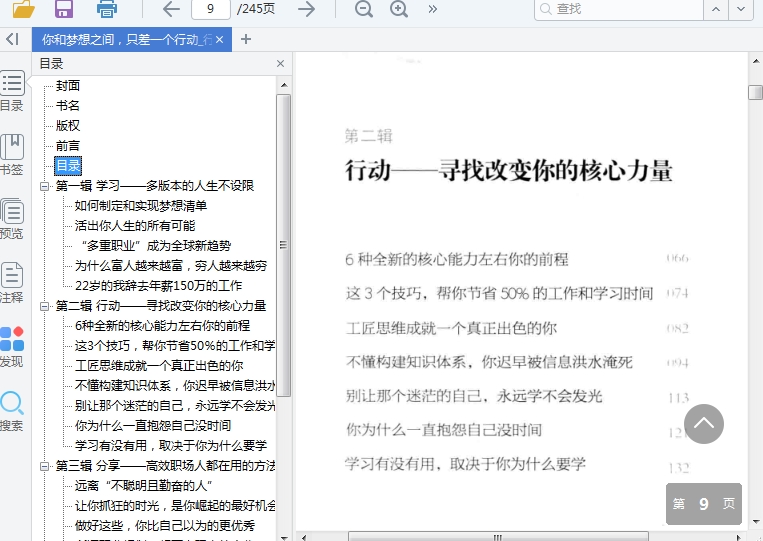
Task: Open chapter 第二辑 行动 in outline
Action: pyautogui.click(x=161, y=306)
